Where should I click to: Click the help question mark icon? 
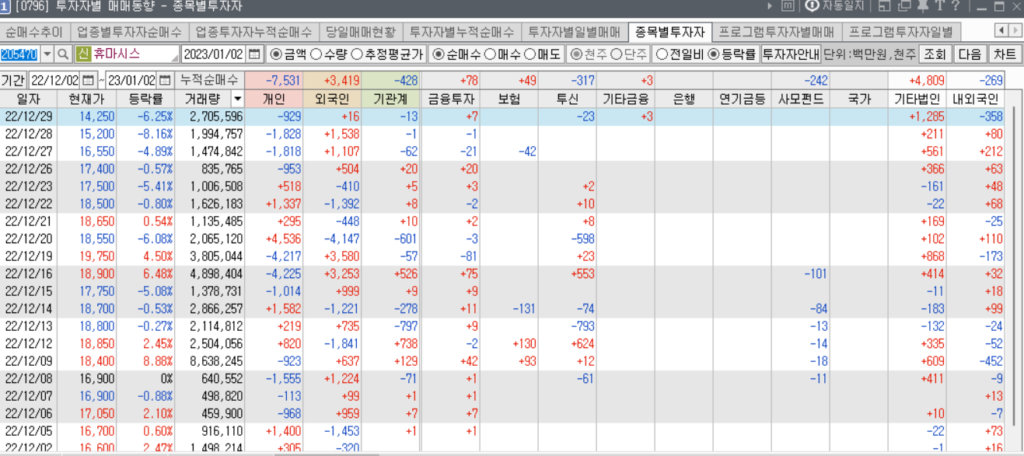pos(955,8)
